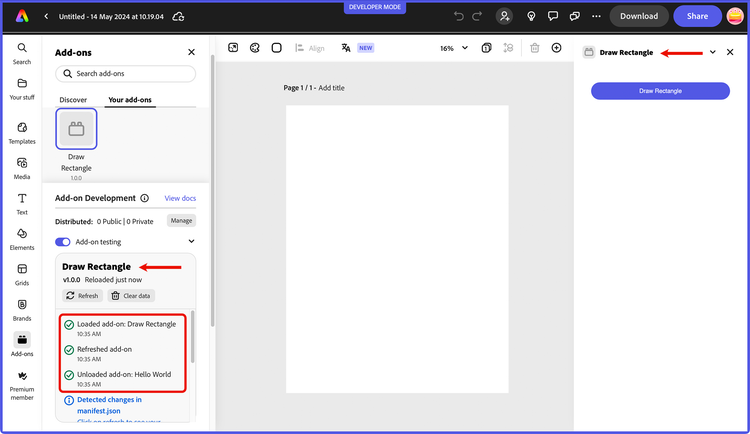Toggle the Add-on testing switch
This screenshot has height=434, width=750.
point(63,241)
